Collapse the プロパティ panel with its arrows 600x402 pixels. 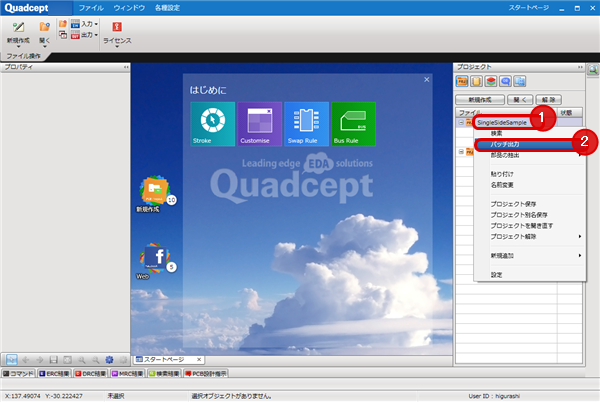pyautogui.click(x=126, y=67)
